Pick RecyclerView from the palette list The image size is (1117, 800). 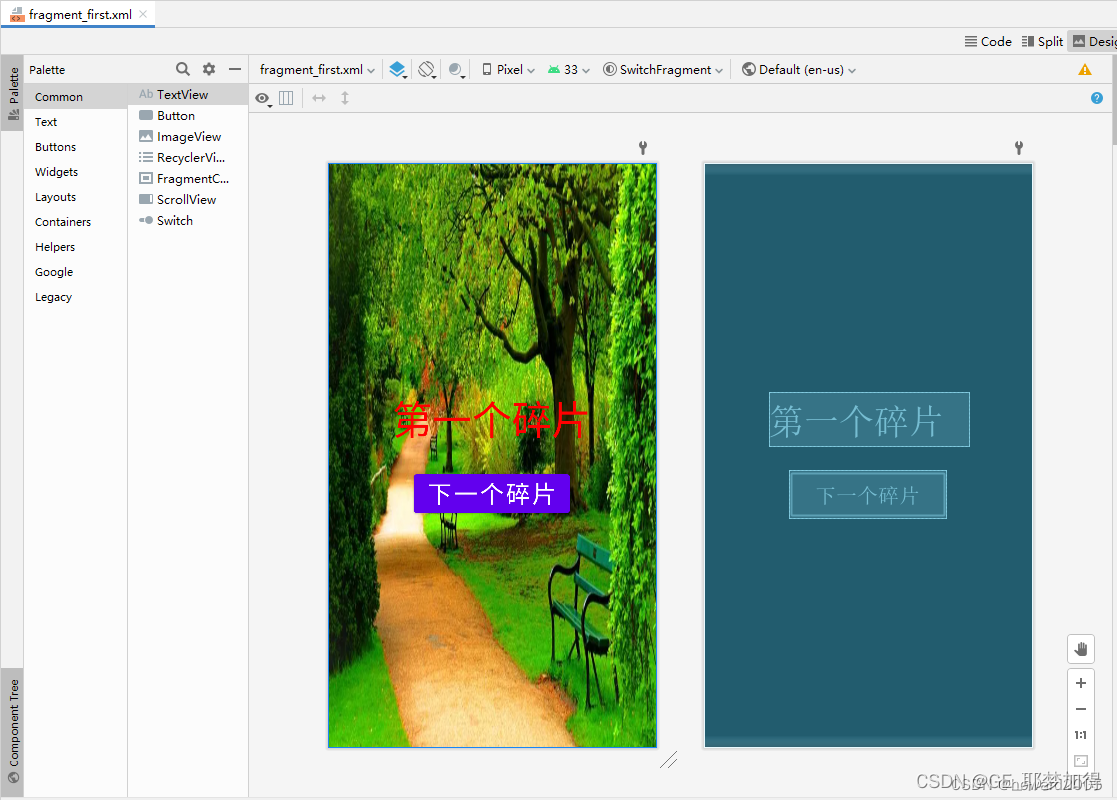[x=188, y=157]
